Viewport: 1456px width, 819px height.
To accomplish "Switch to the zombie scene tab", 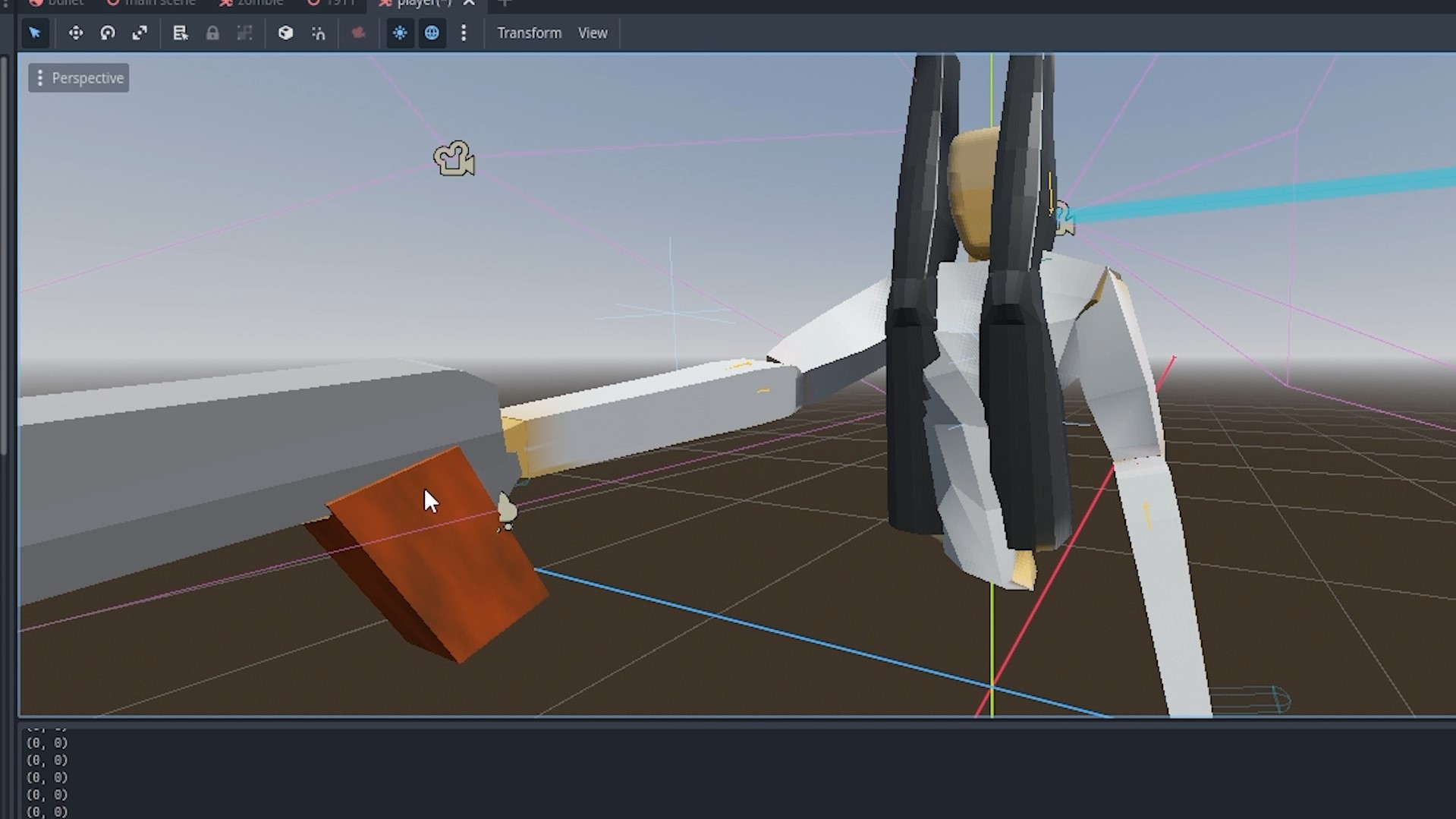I will tap(252, 3).
